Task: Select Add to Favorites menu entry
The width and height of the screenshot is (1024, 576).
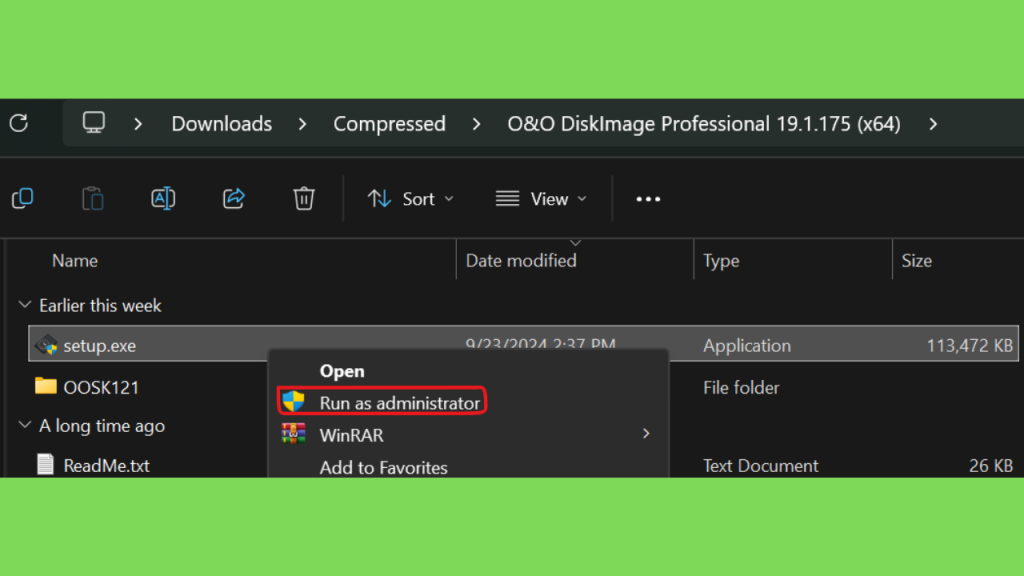Action: coord(383,468)
